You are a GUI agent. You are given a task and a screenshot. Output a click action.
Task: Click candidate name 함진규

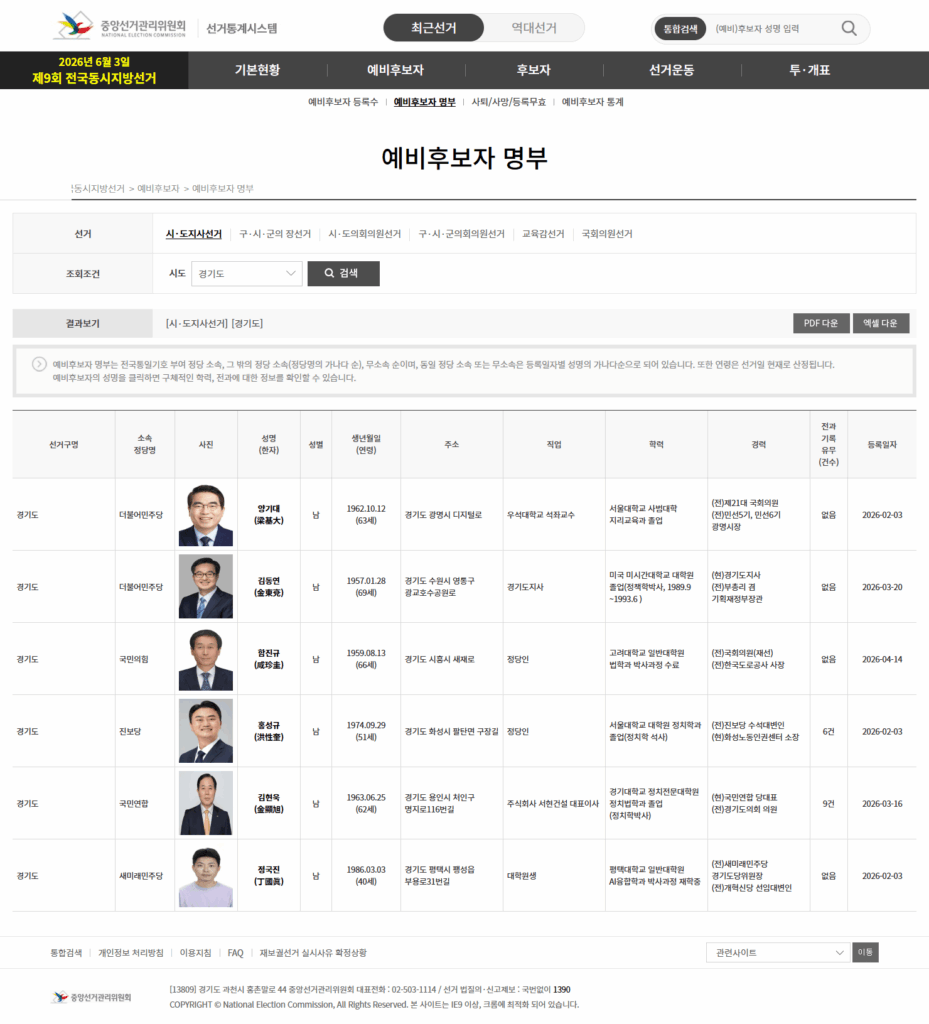[x=268, y=659]
